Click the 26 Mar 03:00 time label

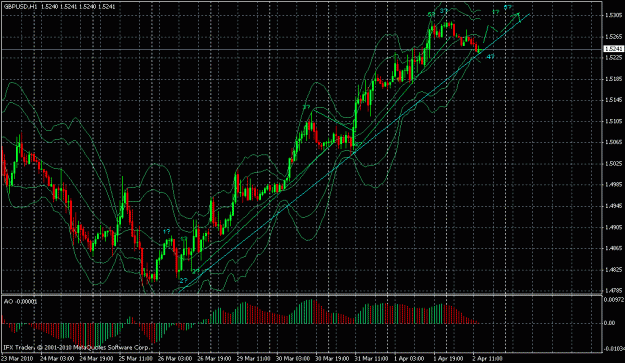tap(175, 358)
